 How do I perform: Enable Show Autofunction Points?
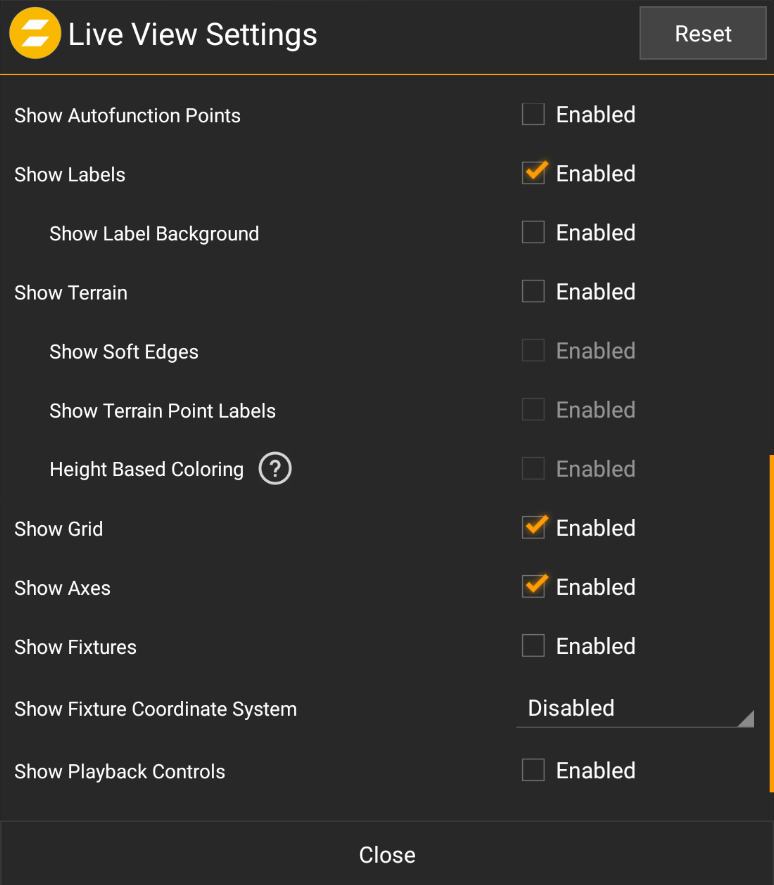click(533, 114)
